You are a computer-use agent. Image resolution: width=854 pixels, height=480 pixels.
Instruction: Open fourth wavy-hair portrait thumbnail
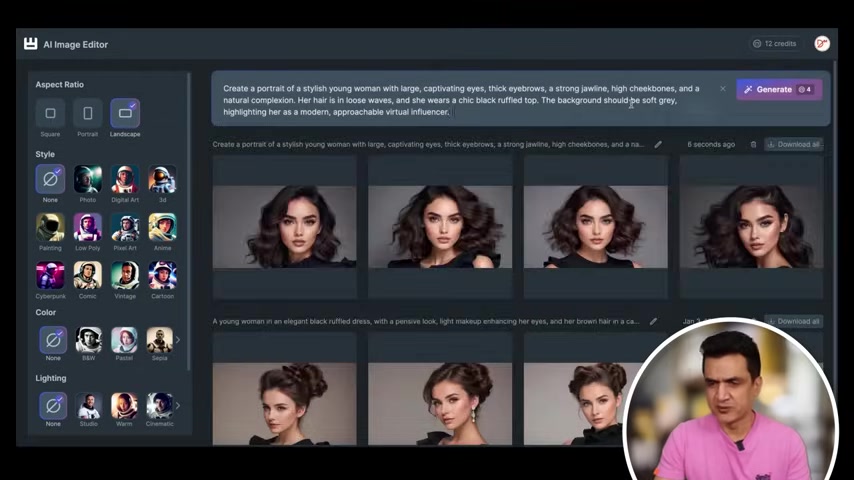[x=752, y=227]
